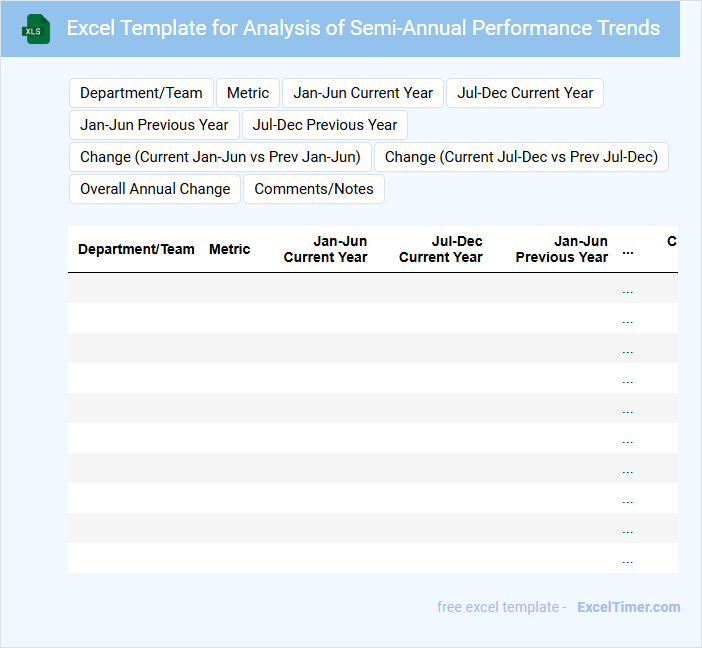
Task: Click the Overall Annual Change tag
Action: [x=155, y=189]
